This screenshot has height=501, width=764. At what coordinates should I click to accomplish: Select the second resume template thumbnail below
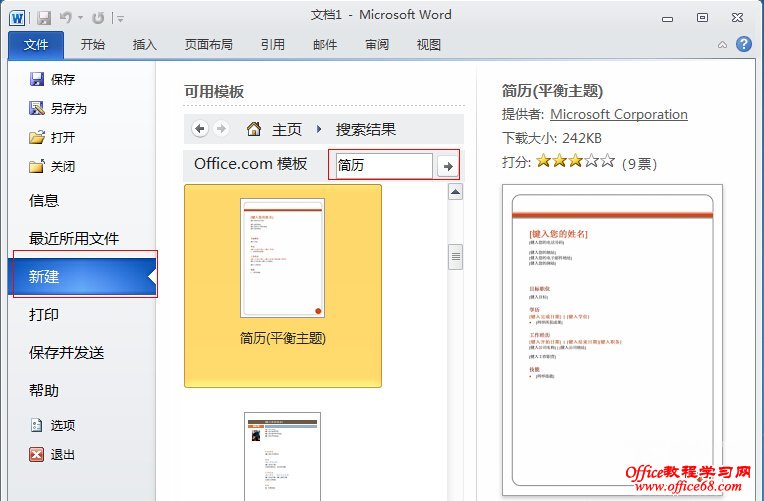tap(283, 457)
